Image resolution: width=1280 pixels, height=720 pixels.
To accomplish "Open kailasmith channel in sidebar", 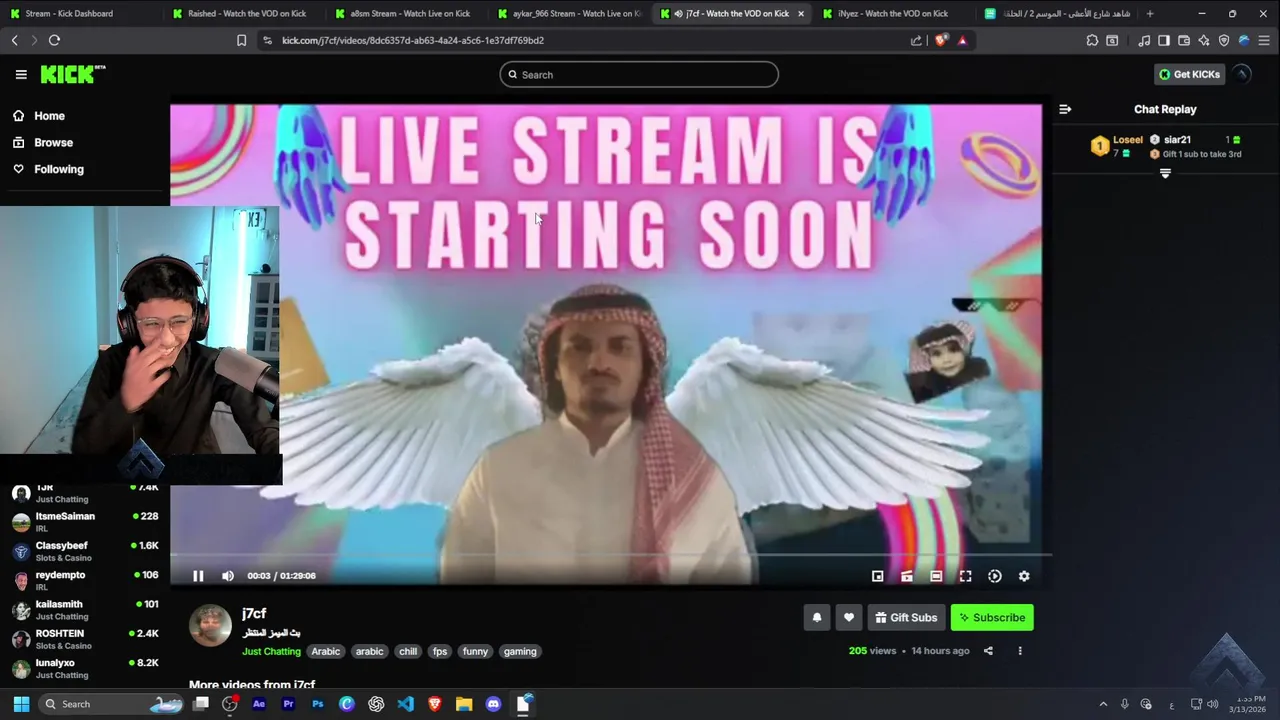I will (85, 609).
